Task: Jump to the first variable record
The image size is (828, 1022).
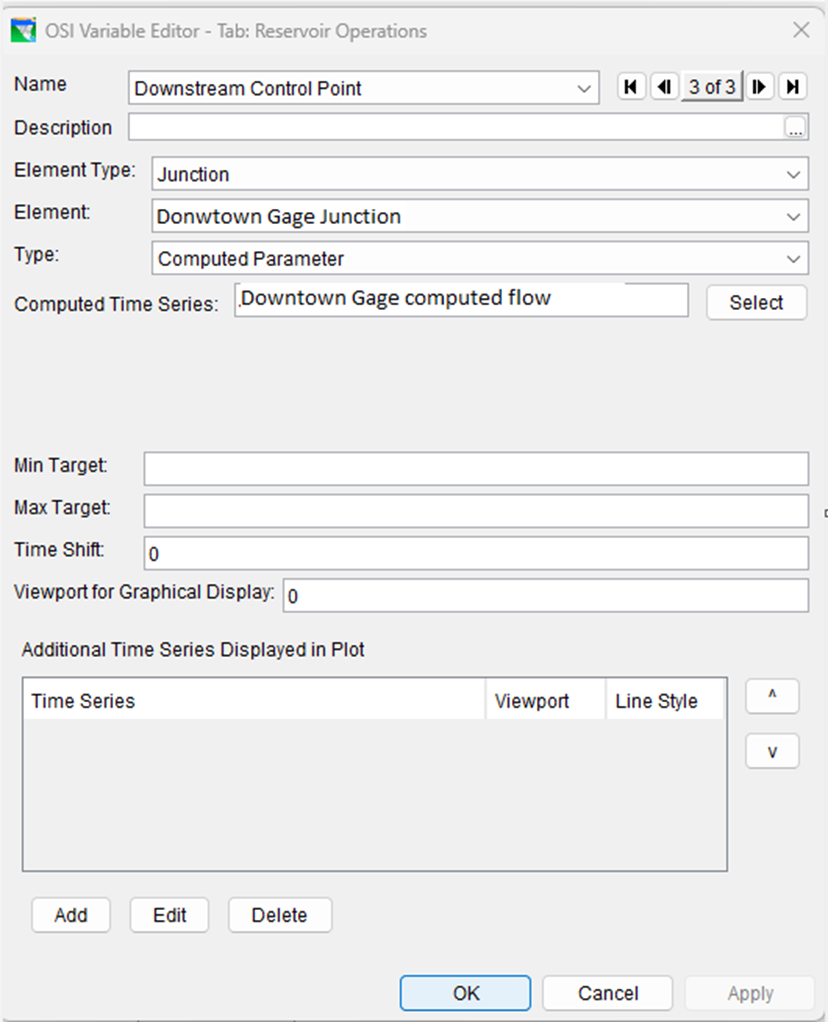Action: pos(631,87)
